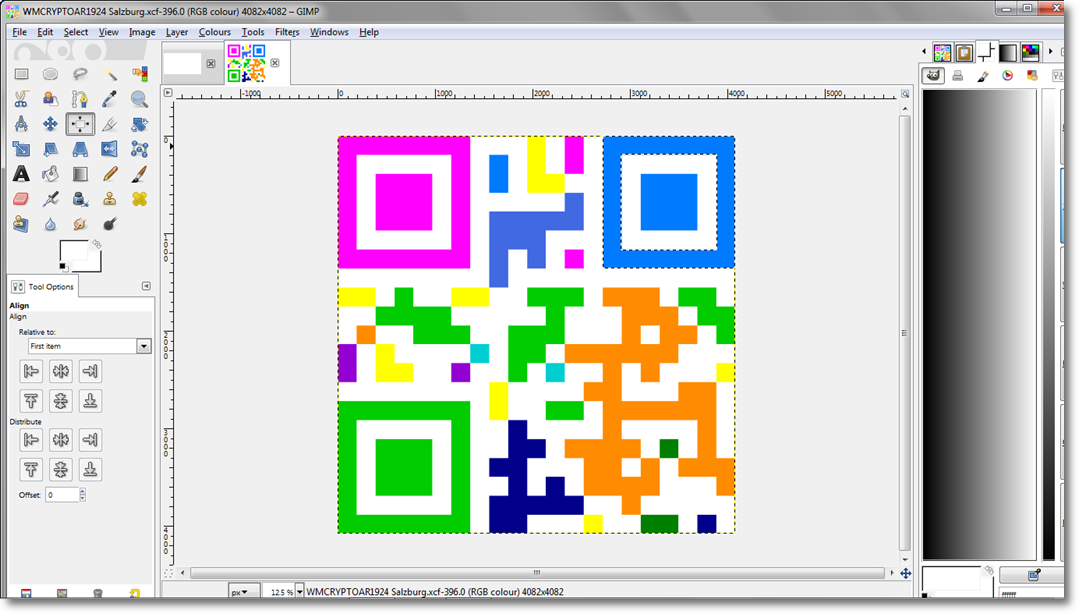Select the Scale tool
This screenshot has height=615, width=1080.
tap(21, 149)
